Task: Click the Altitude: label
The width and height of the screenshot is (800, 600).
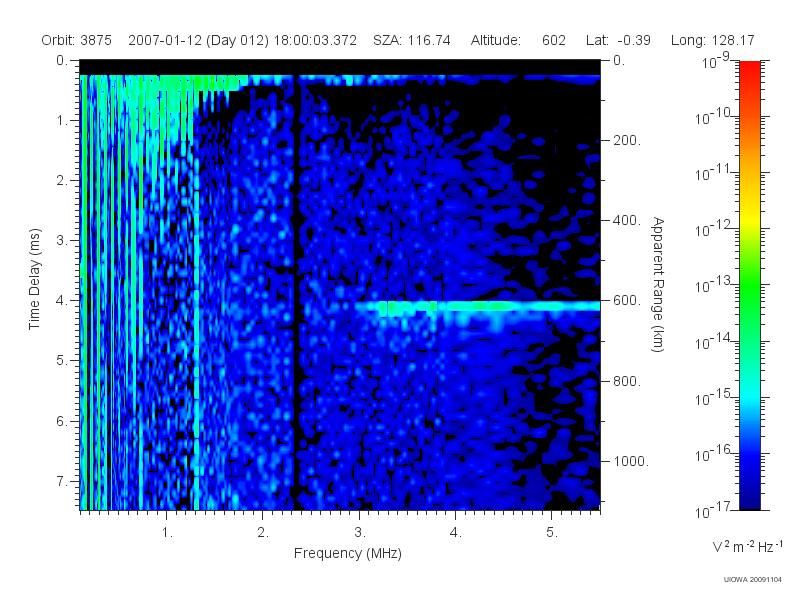Action: pos(496,40)
